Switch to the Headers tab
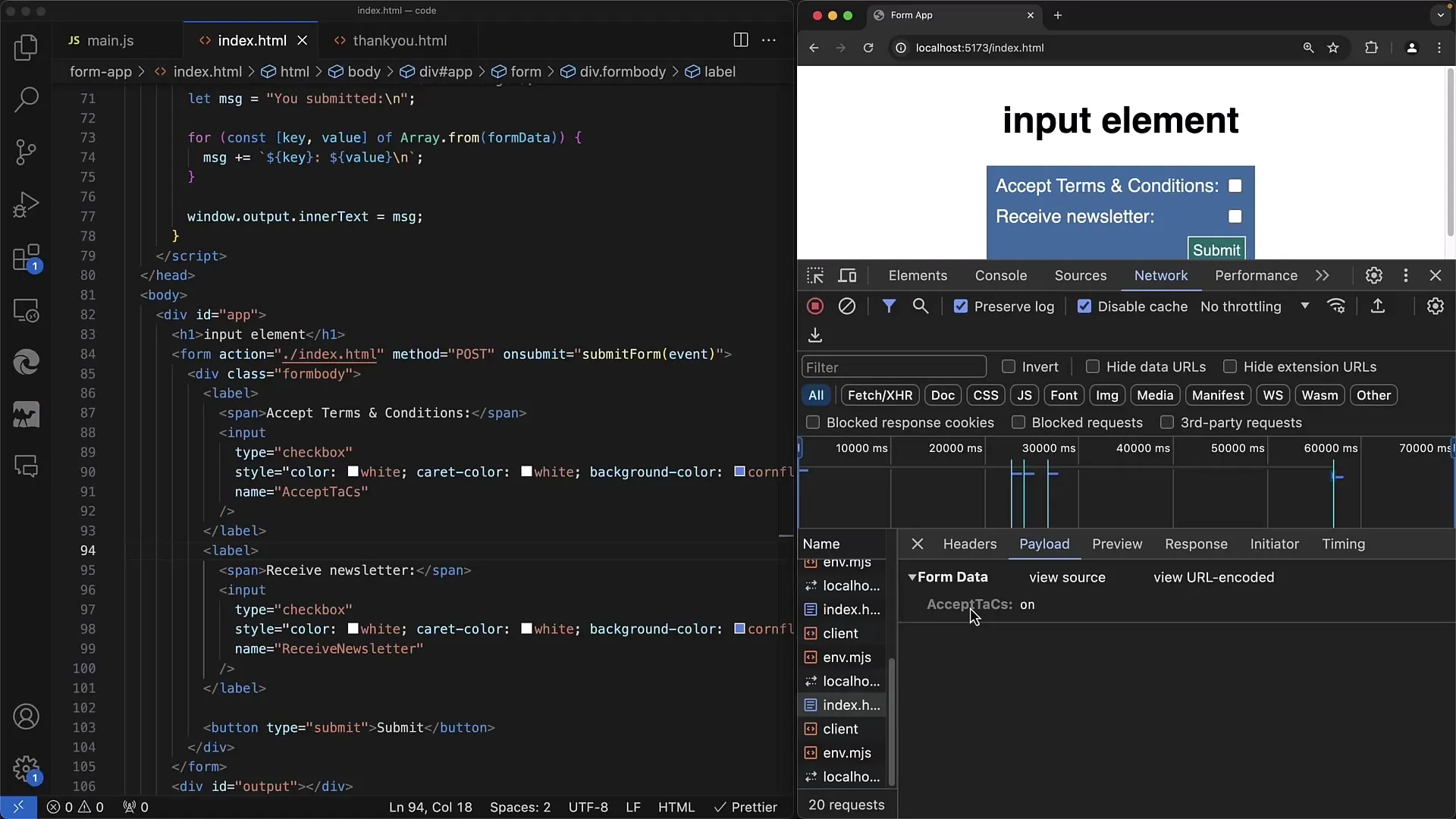 [x=969, y=543]
